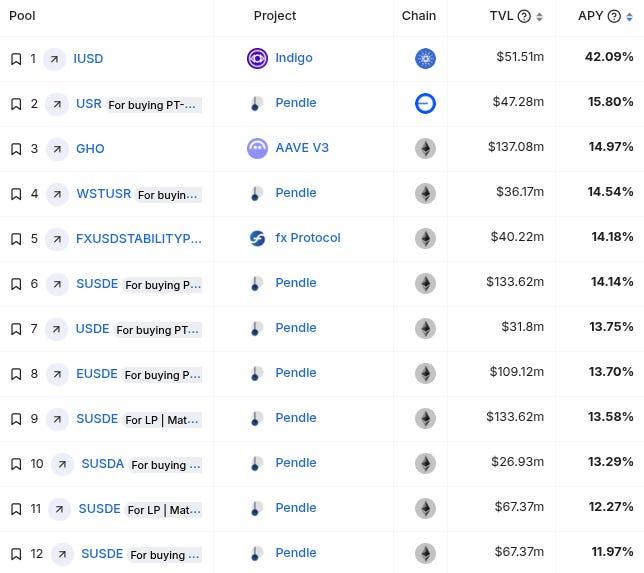This screenshot has width=644, height=573.
Task: Click the AAVE V3 ghost logo
Action: point(258,148)
